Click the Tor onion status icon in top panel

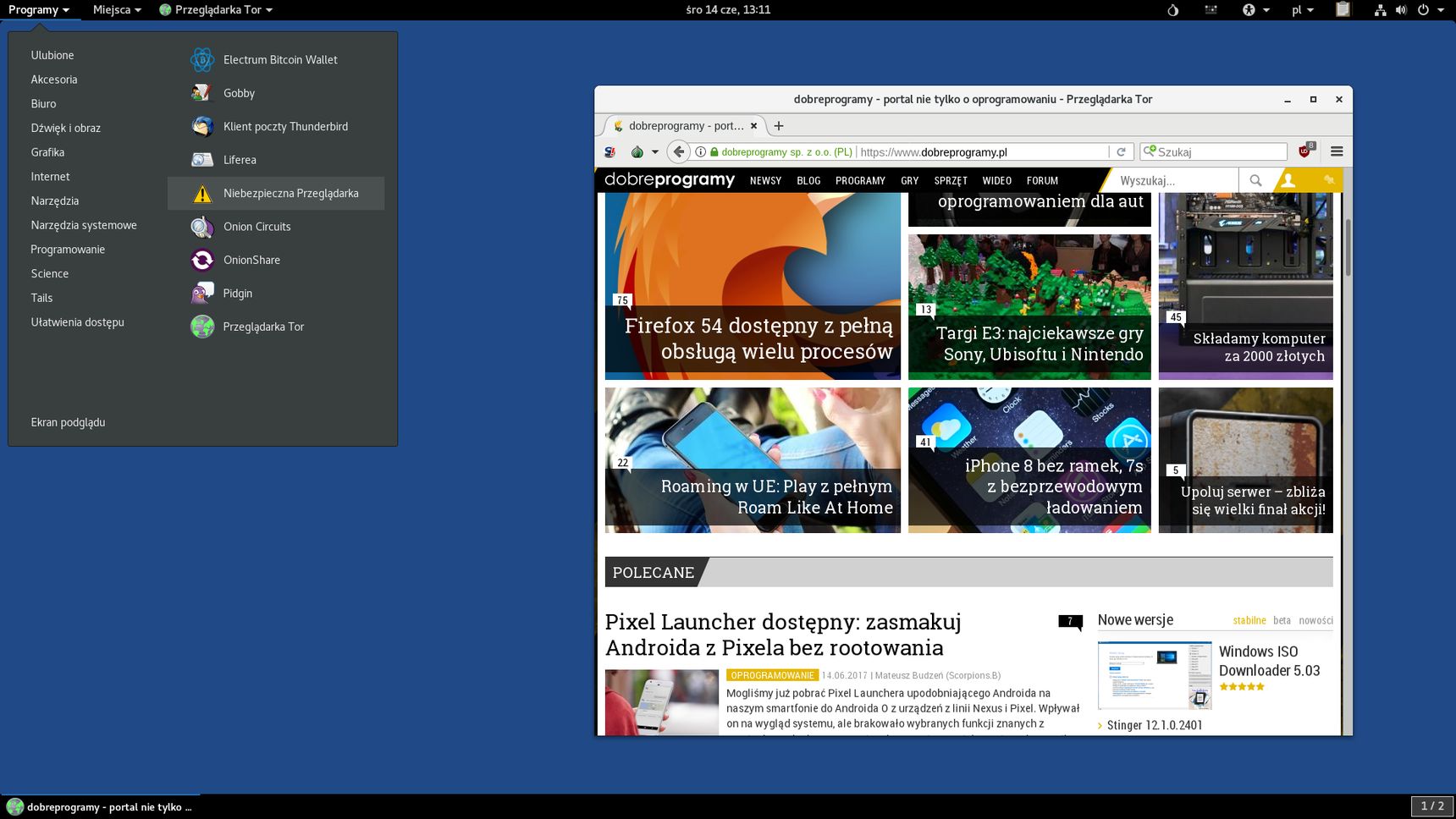(x=1172, y=10)
